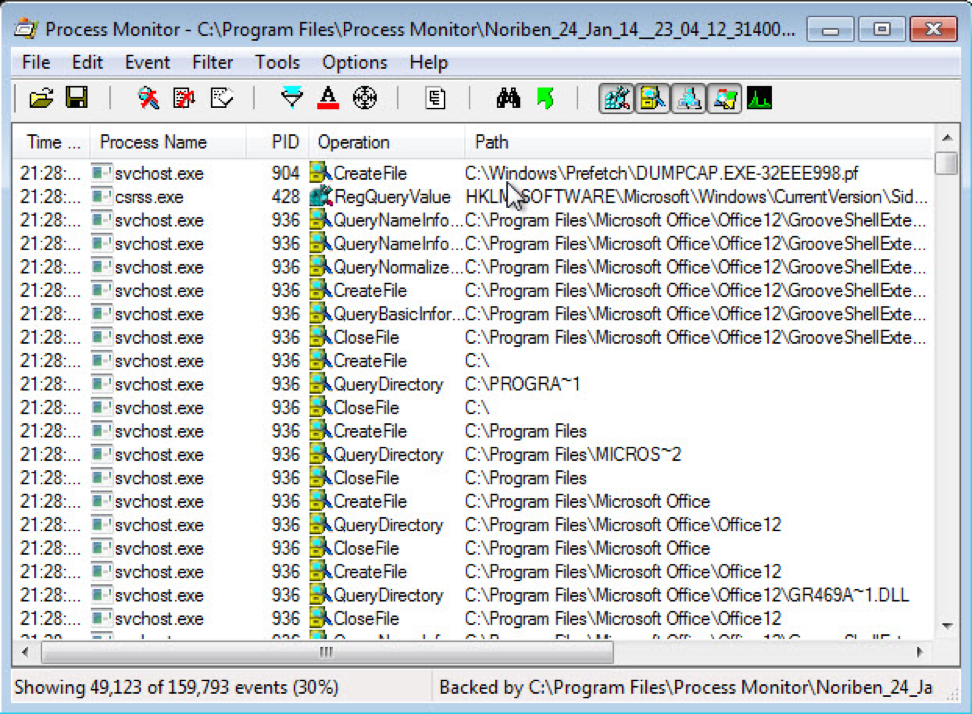
Task: Click the Operation column header
Action: [353, 142]
